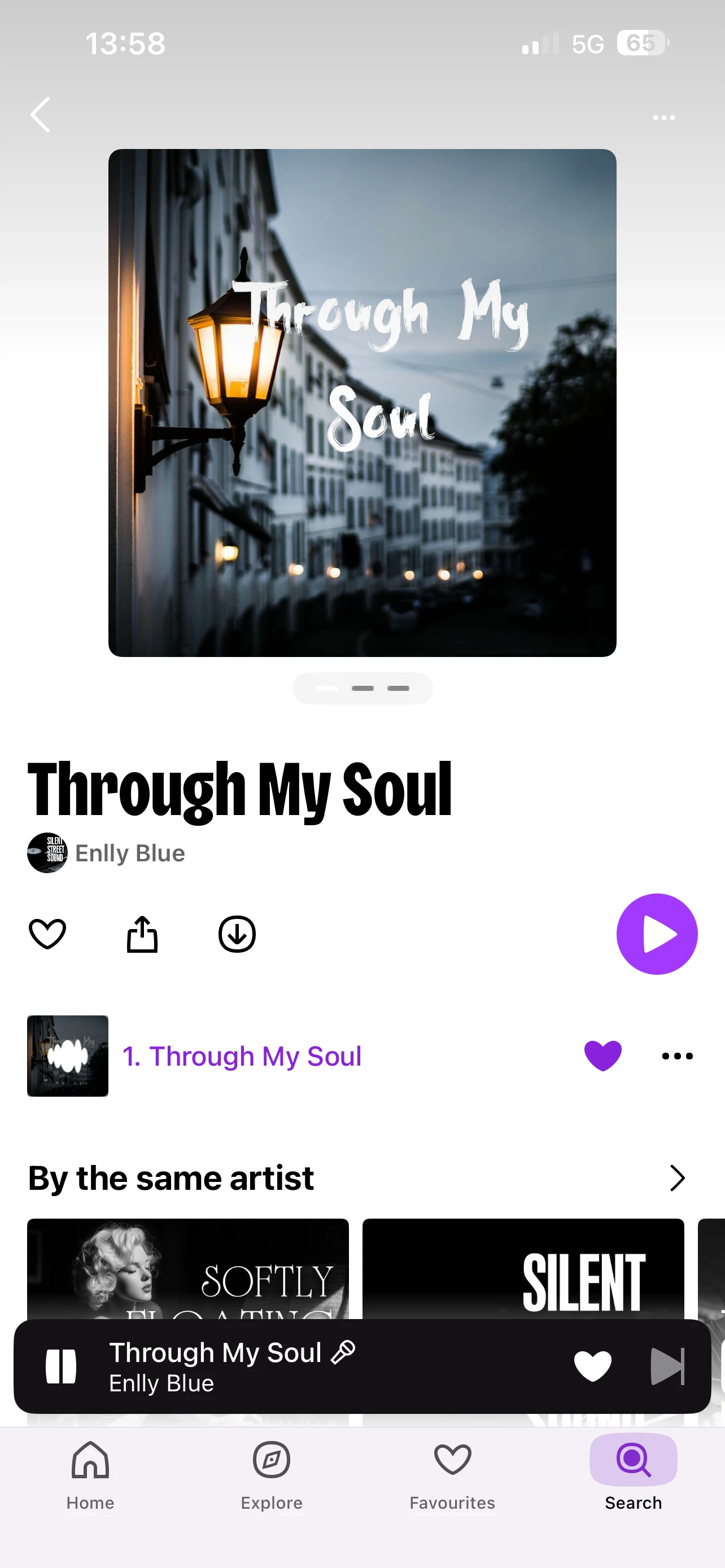Open the album options three-dot menu
Viewport: 725px width, 1568px height.
pos(663,117)
